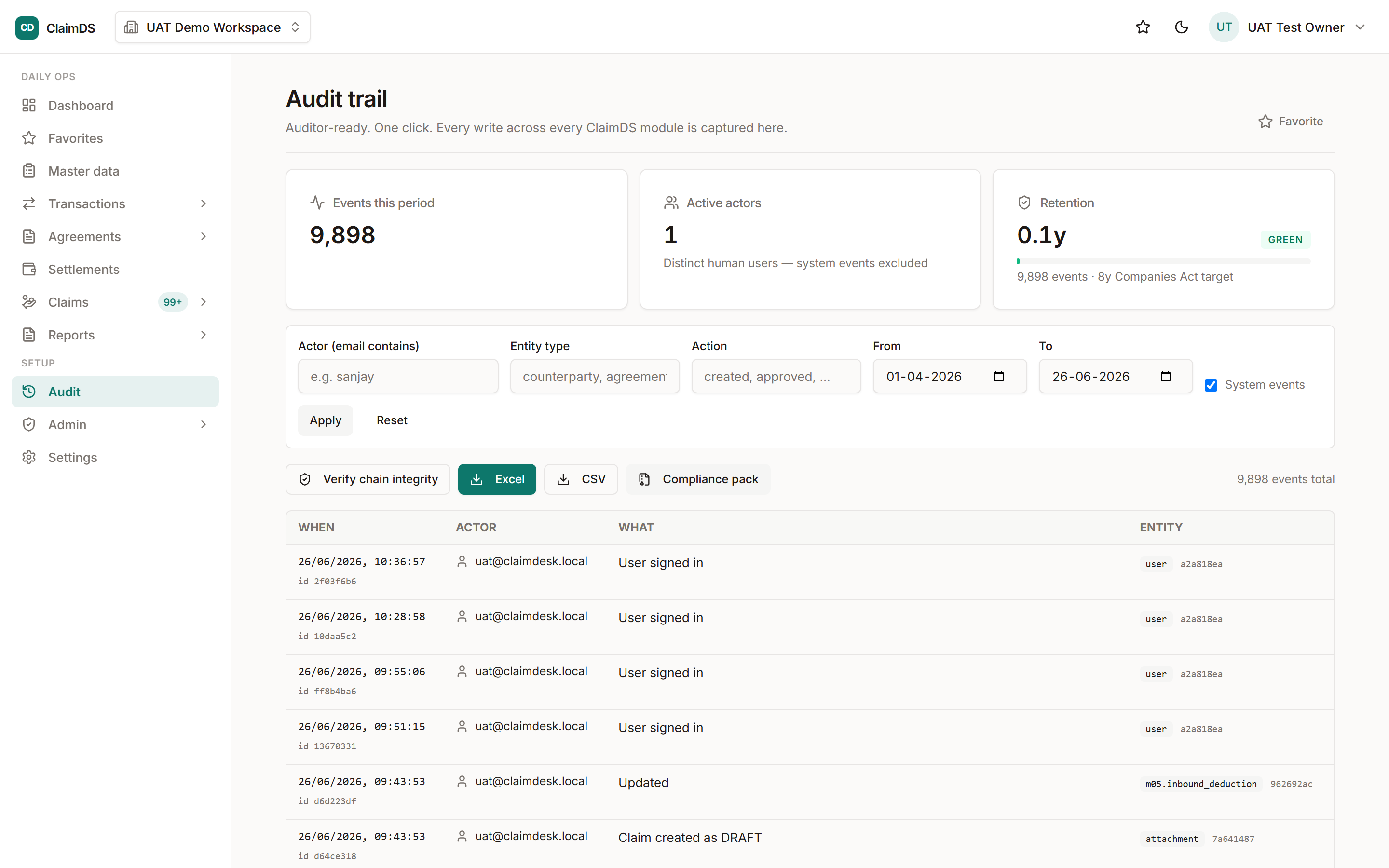Viewport: 1389px width, 868px height.
Task: Open the UAT Demo Workspace switcher
Action: click(212, 27)
